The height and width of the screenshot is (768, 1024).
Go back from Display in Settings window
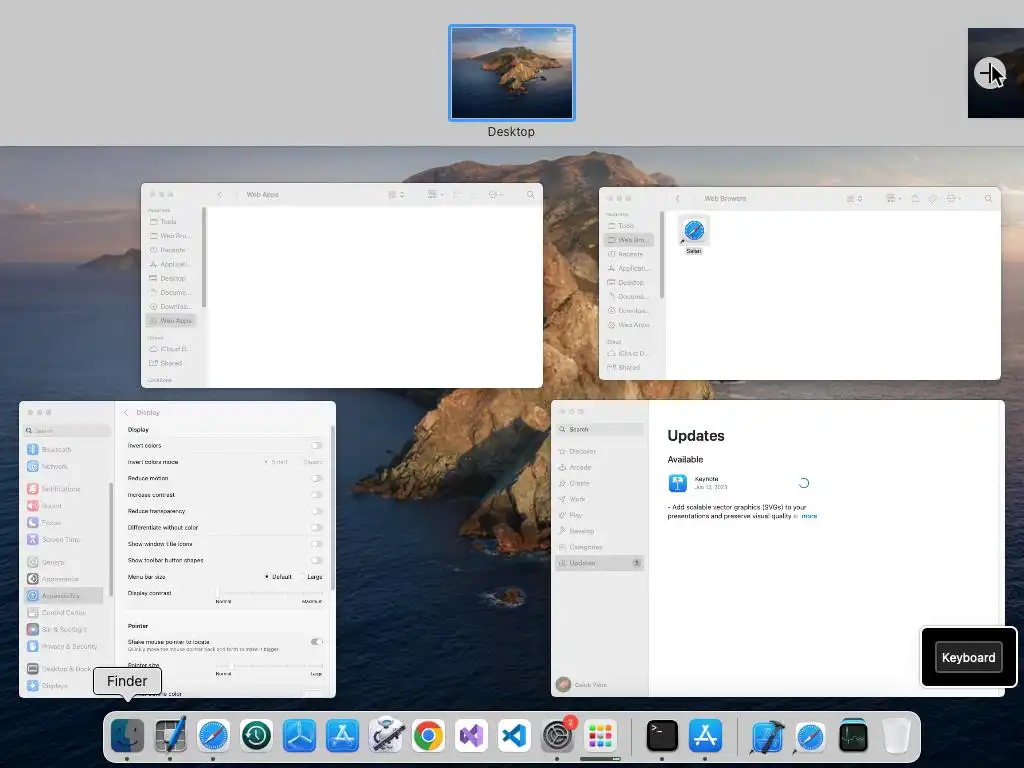[126, 413]
